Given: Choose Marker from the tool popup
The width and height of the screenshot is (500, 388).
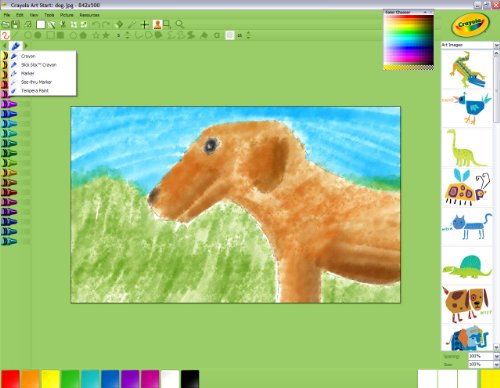Looking at the screenshot, I should click(x=43, y=73).
